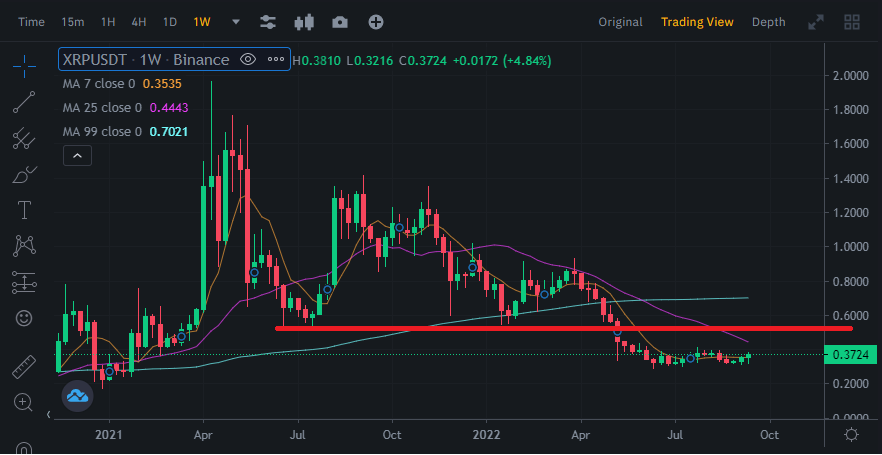Select the Trading View chart tab

coord(697,22)
